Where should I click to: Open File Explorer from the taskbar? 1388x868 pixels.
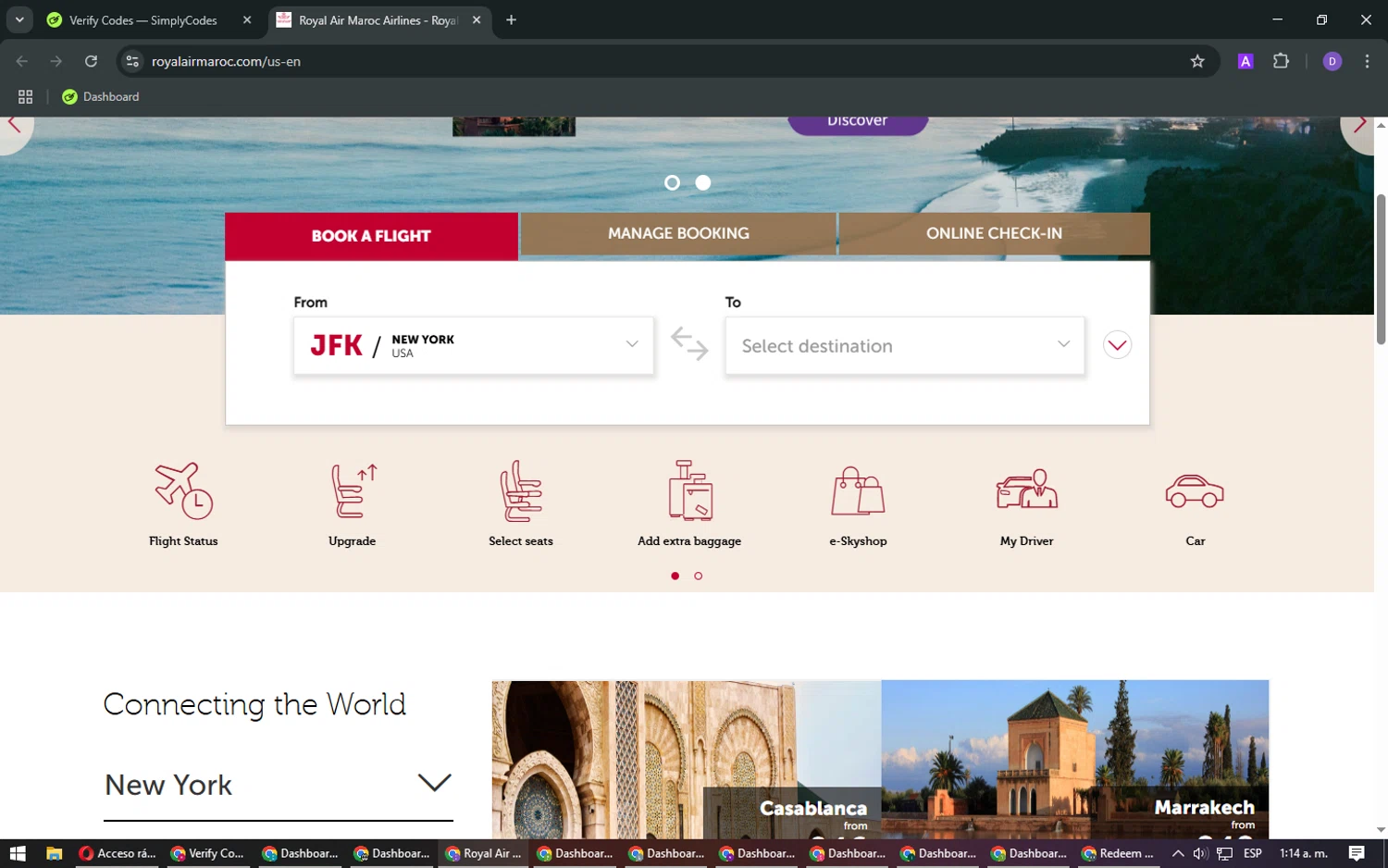pyautogui.click(x=54, y=853)
